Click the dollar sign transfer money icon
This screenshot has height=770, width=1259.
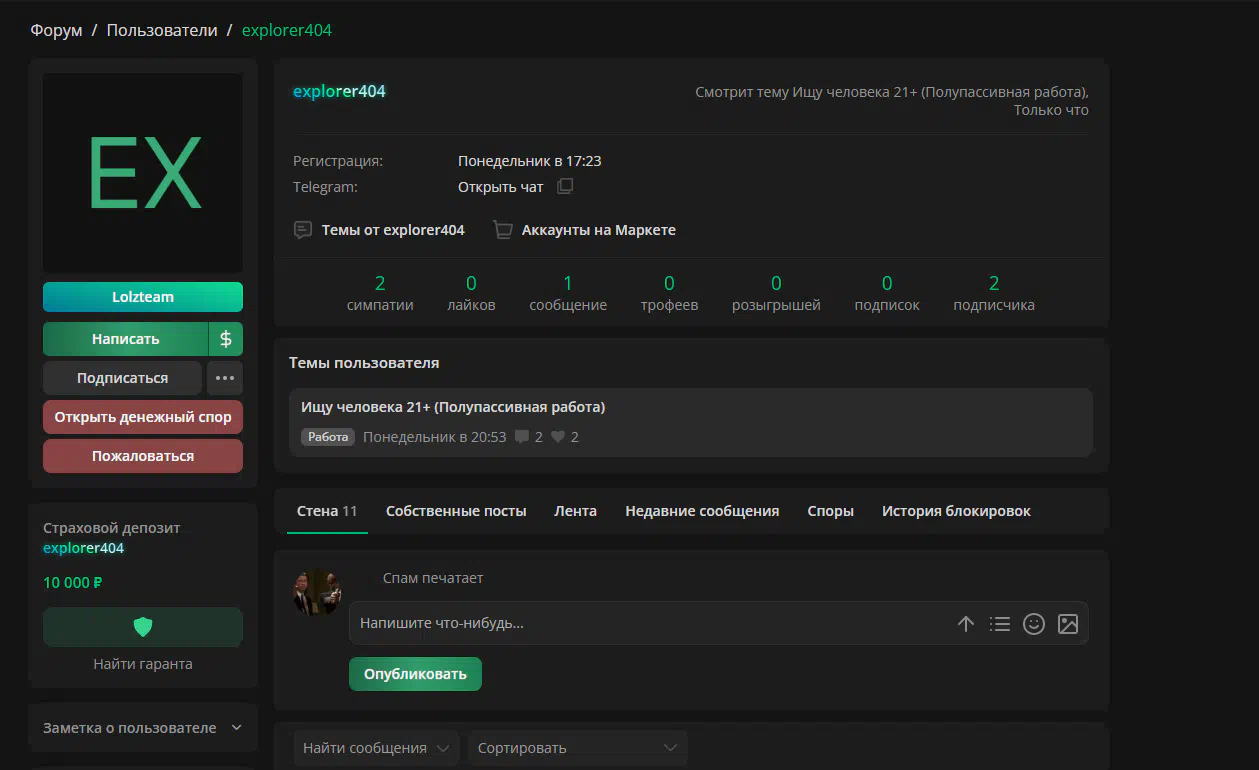click(x=225, y=339)
